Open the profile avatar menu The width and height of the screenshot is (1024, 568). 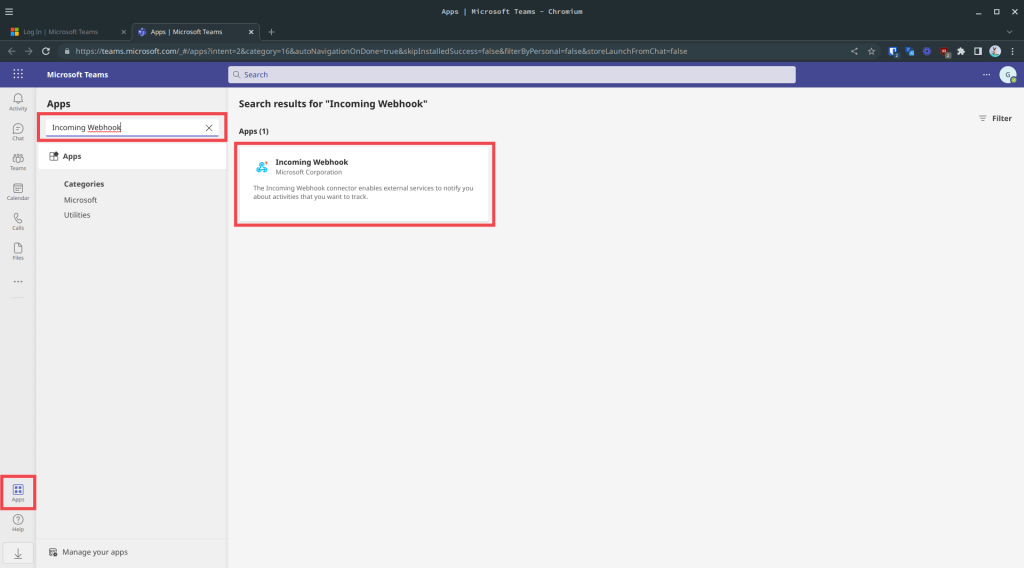(1008, 74)
